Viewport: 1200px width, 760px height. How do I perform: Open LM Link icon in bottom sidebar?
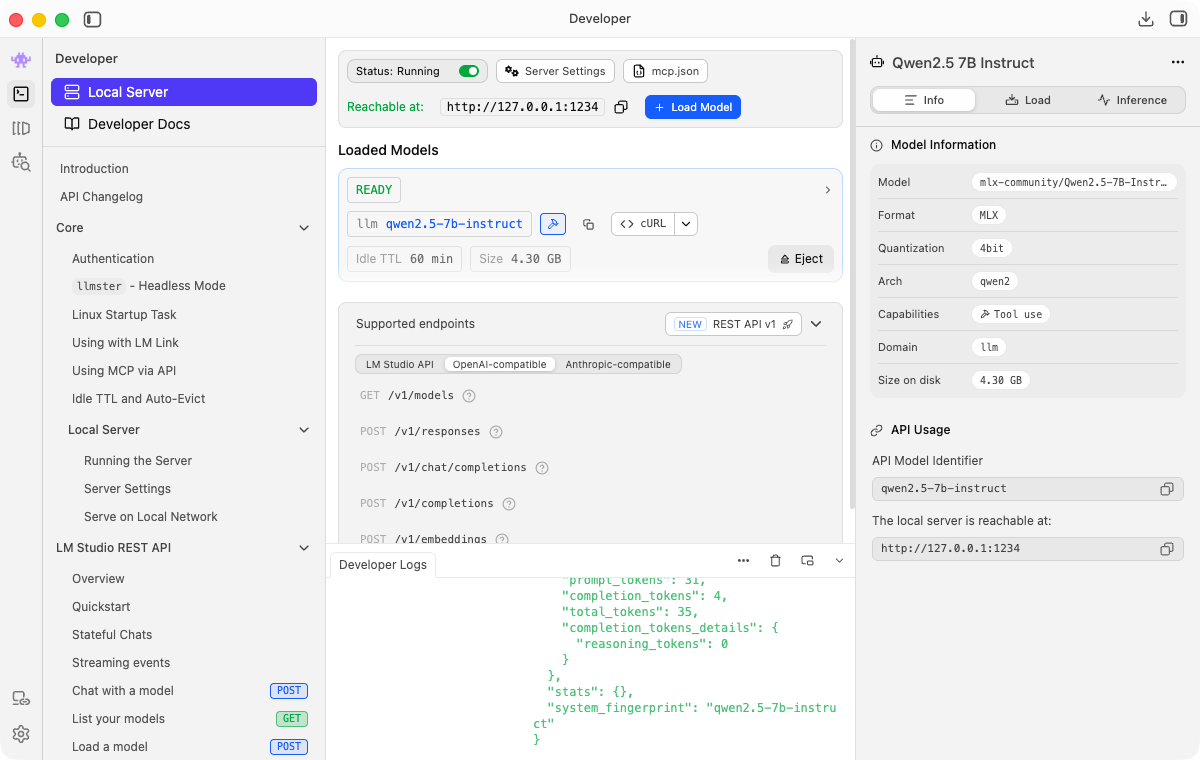21,699
